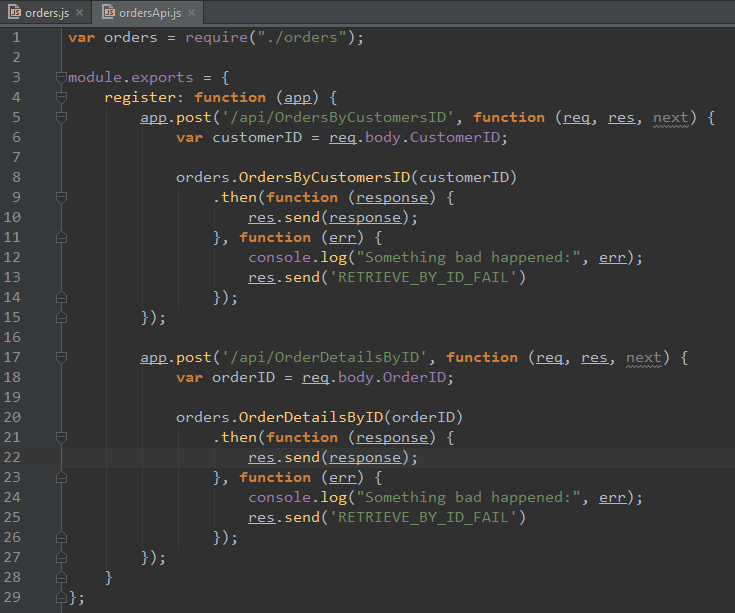
Task: Click line number 22 in the gutter
Action: coord(12,457)
